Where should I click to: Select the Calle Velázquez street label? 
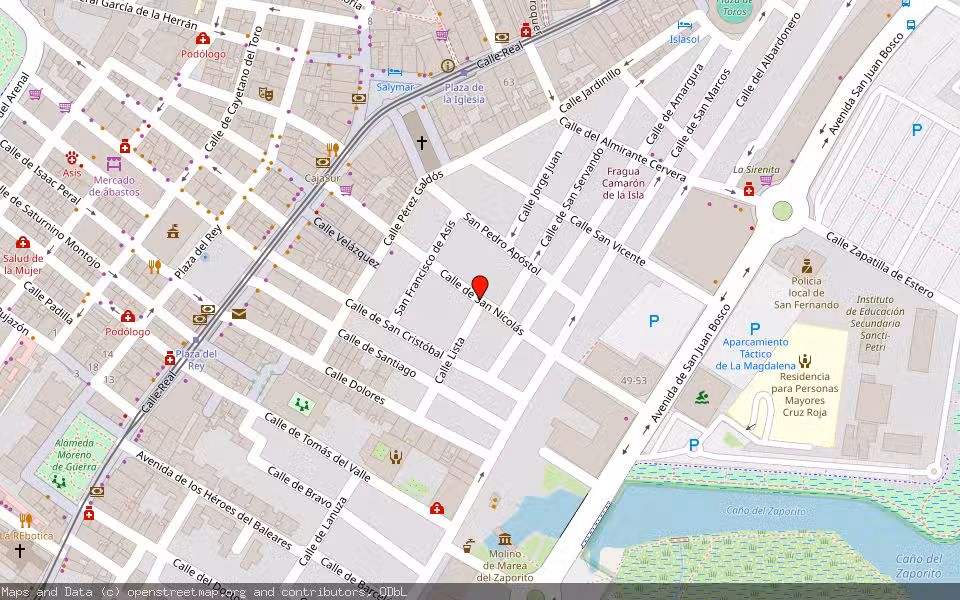(346, 242)
